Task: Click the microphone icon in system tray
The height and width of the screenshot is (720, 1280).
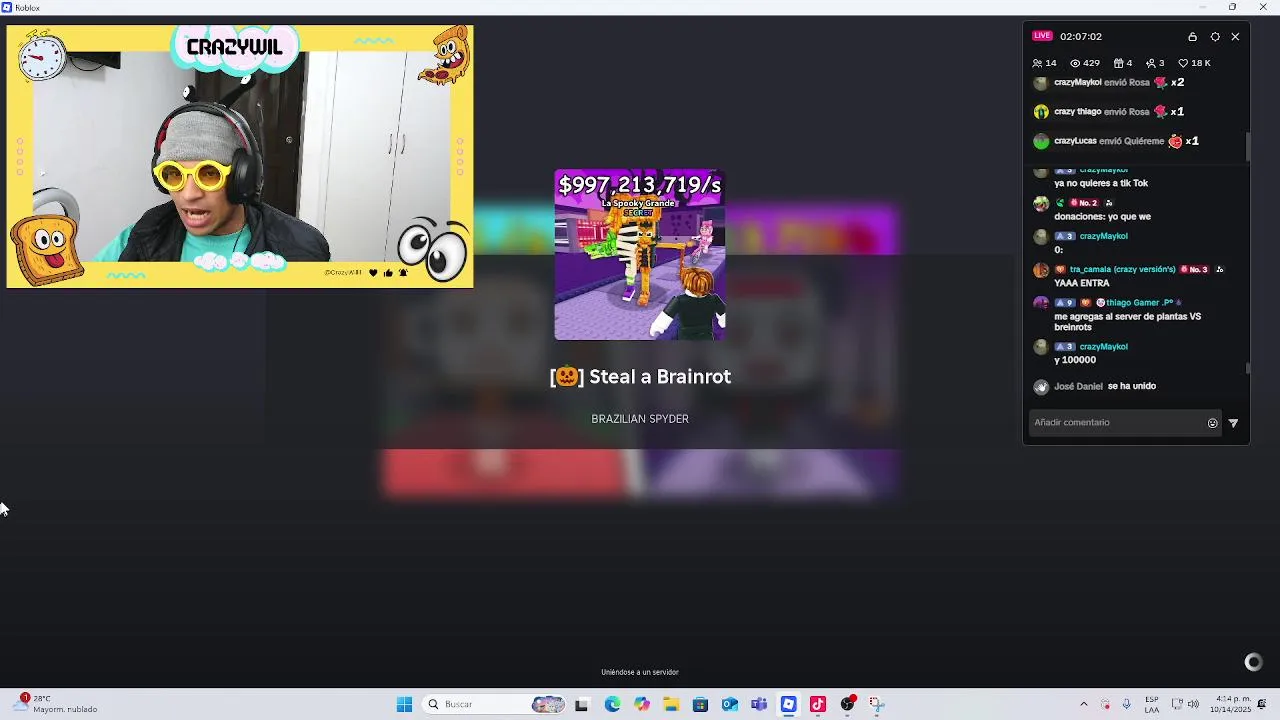Action: (x=1126, y=704)
